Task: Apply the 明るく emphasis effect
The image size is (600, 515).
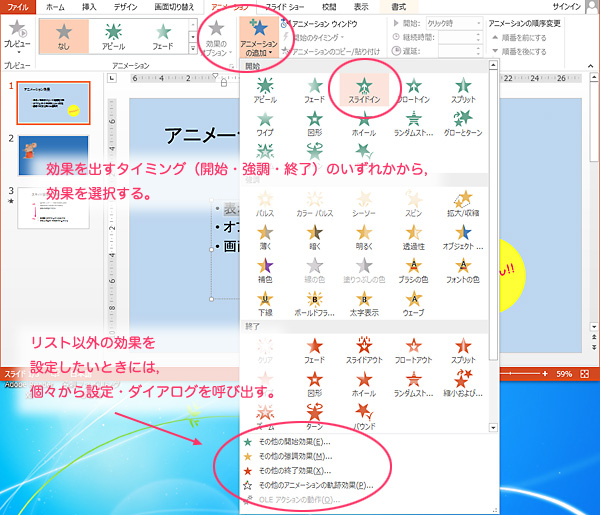Action: click(364, 237)
